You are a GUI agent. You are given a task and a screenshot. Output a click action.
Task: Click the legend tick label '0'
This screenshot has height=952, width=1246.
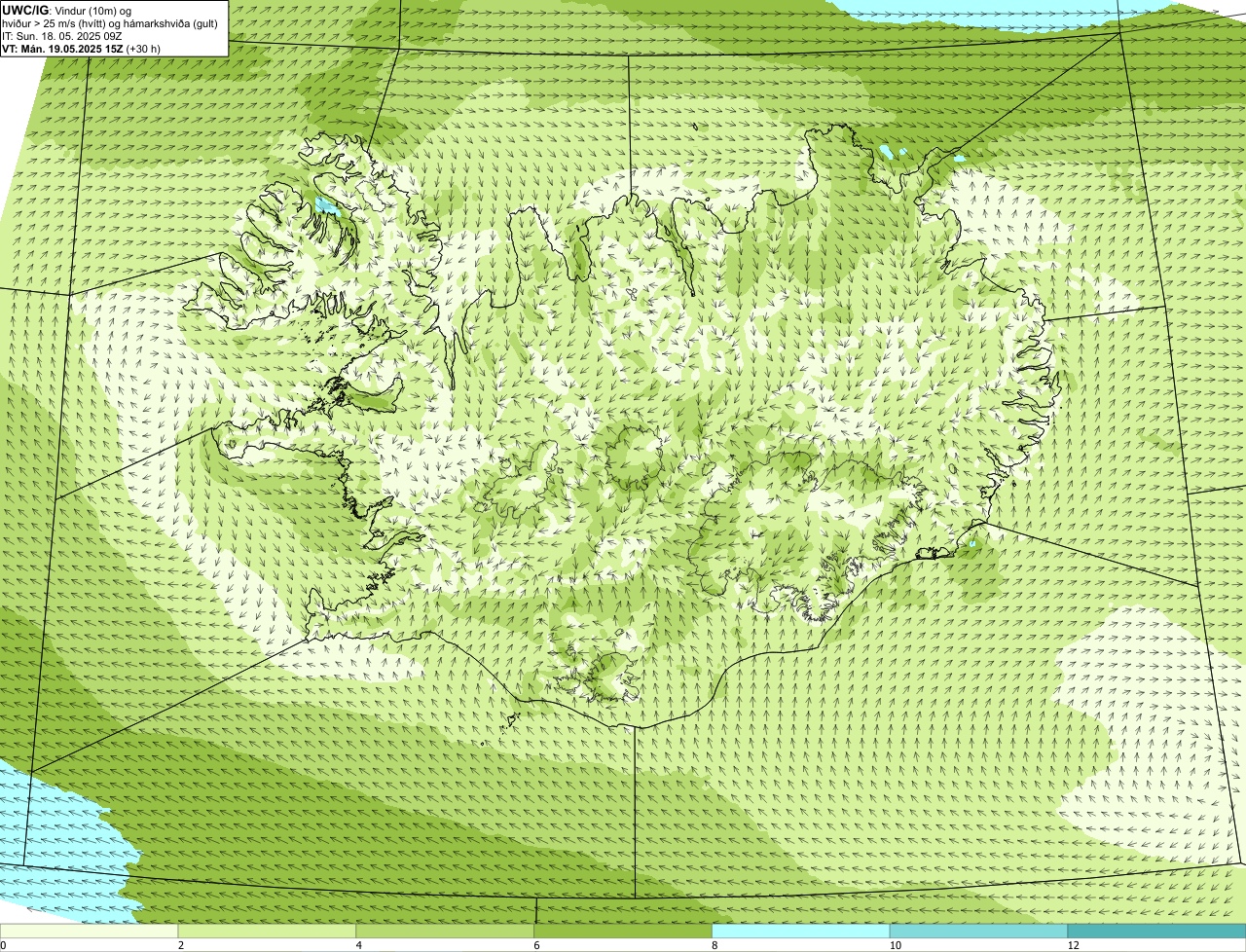coord(4,945)
